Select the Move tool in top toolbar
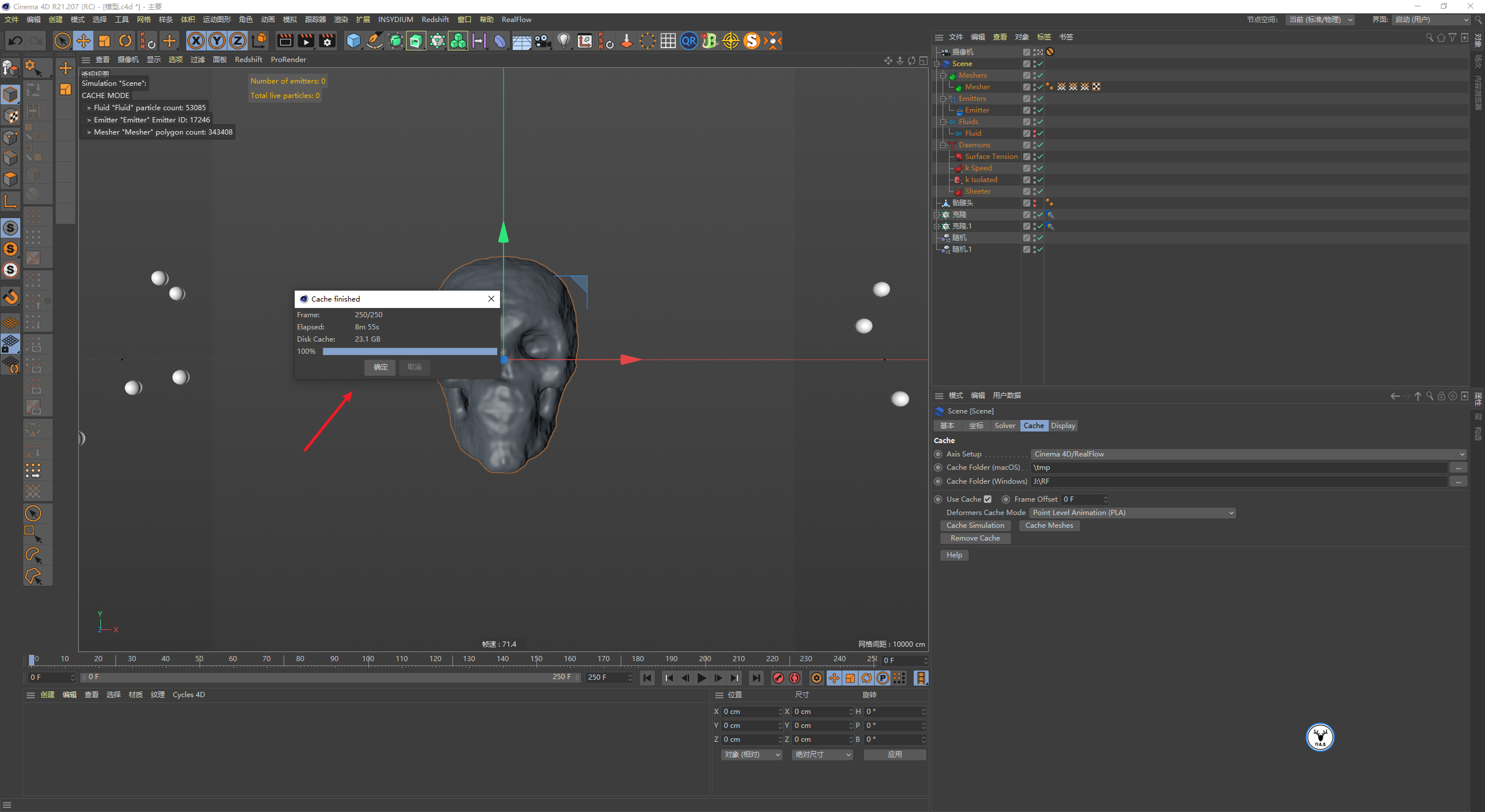Screen dimensions: 1485x812 tap(84, 41)
